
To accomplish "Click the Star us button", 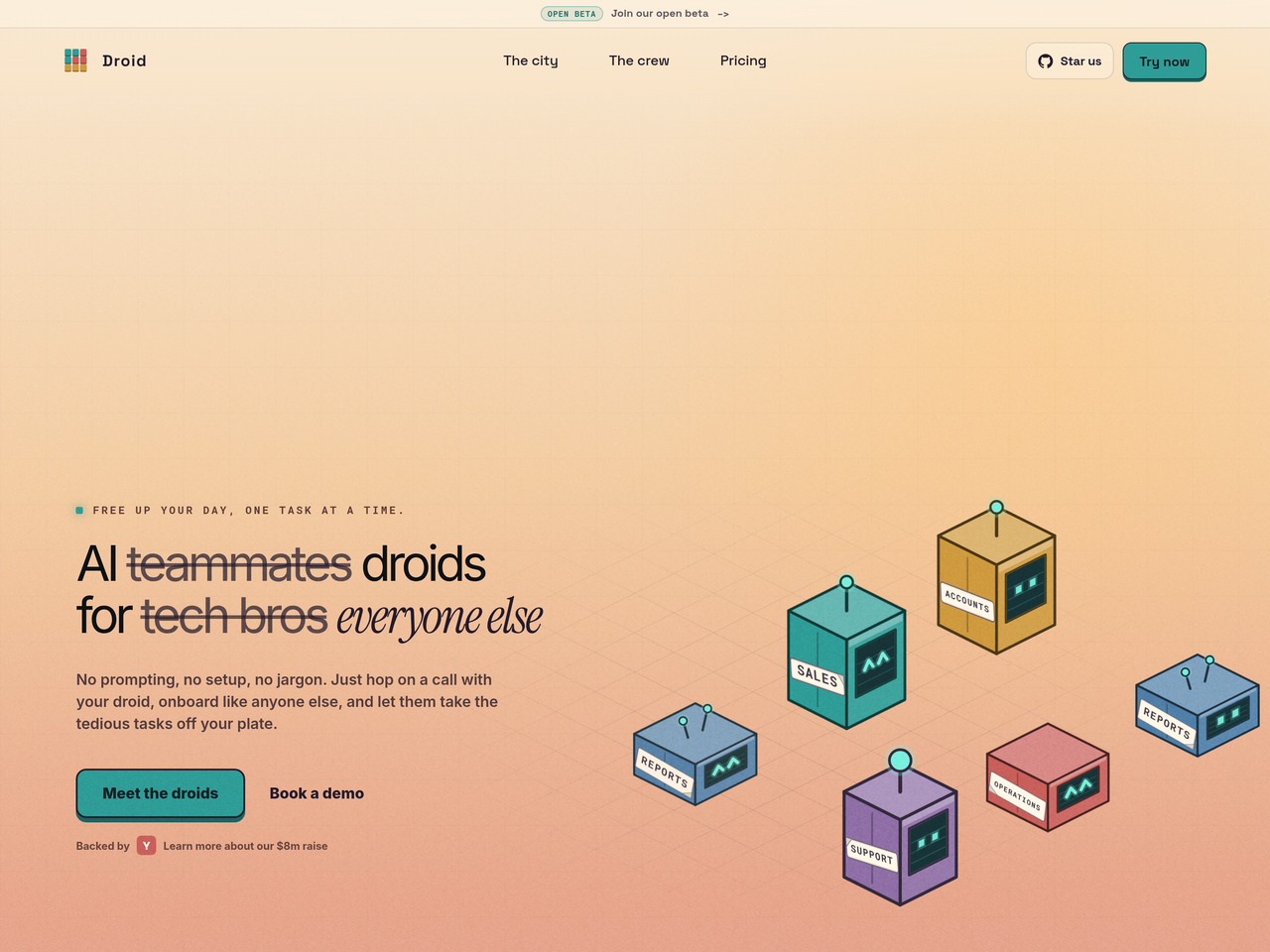I will 1070,61.
